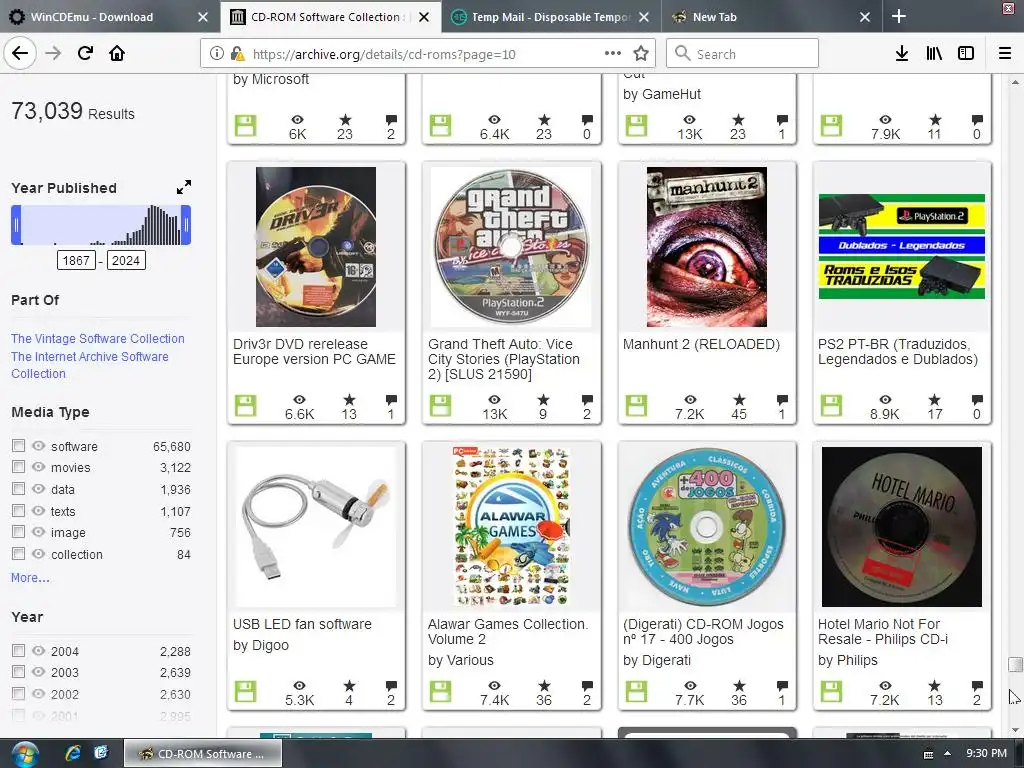Show only software with eye toggle

point(39,445)
